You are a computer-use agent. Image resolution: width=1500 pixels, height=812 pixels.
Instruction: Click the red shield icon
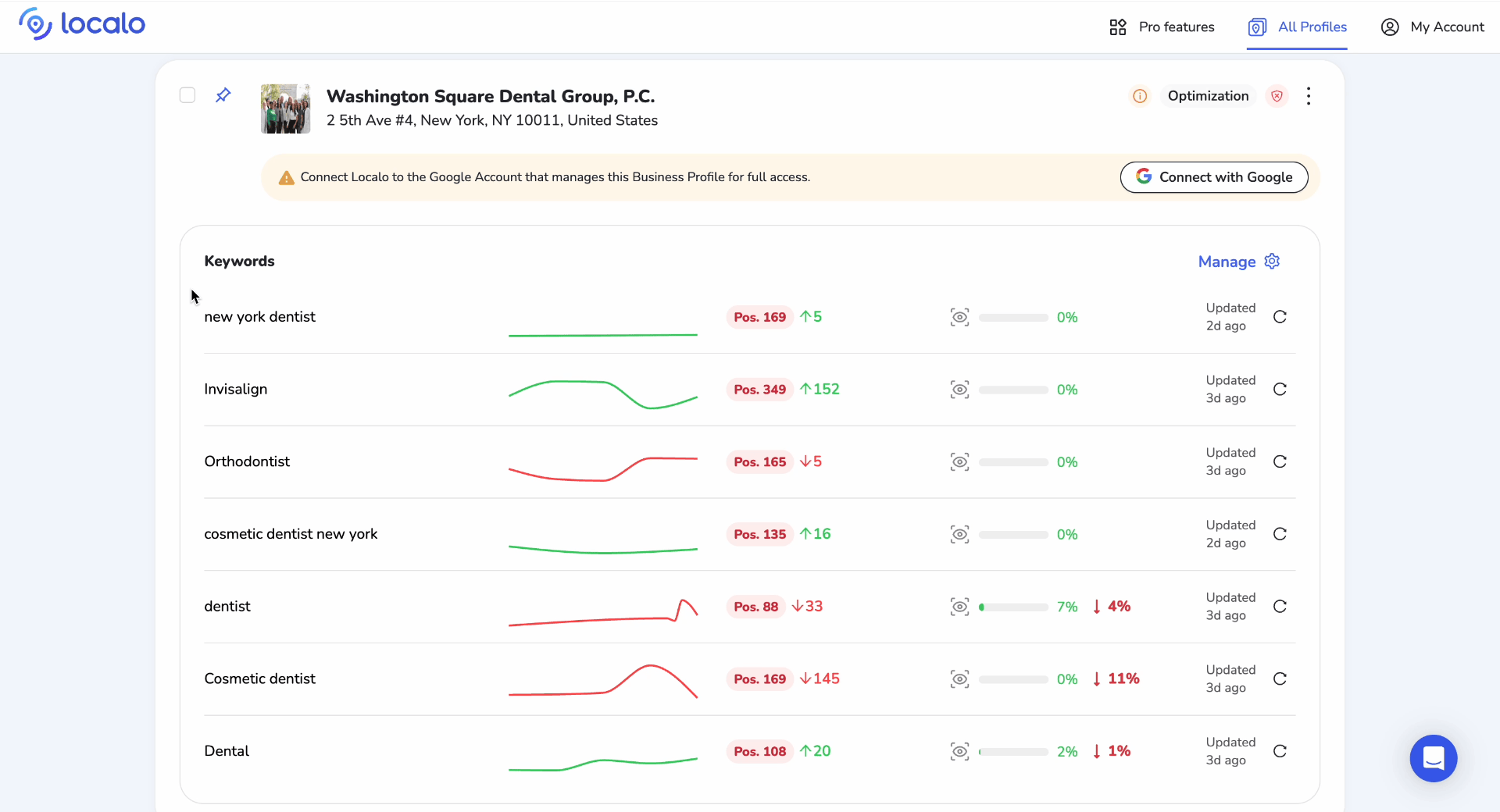[x=1277, y=96]
